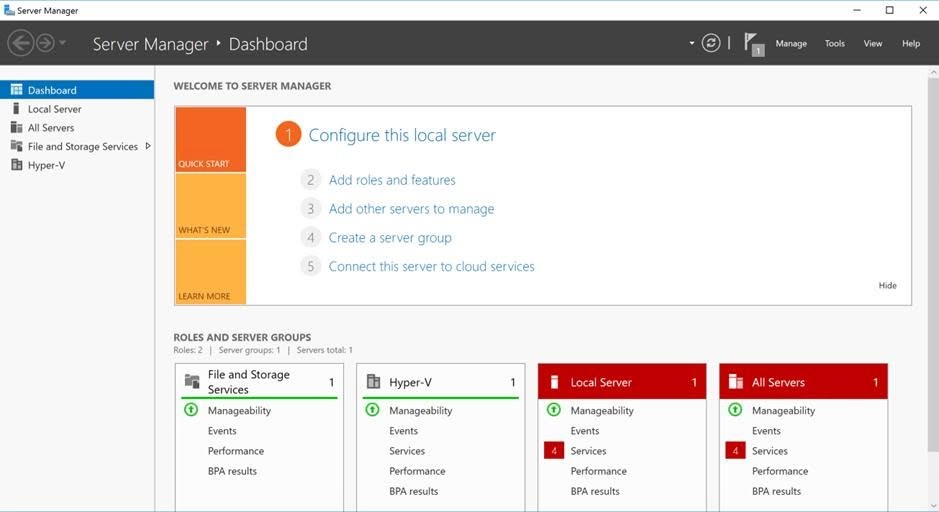939x512 pixels.
Task: Open the Tools menu
Action: tap(834, 44)
